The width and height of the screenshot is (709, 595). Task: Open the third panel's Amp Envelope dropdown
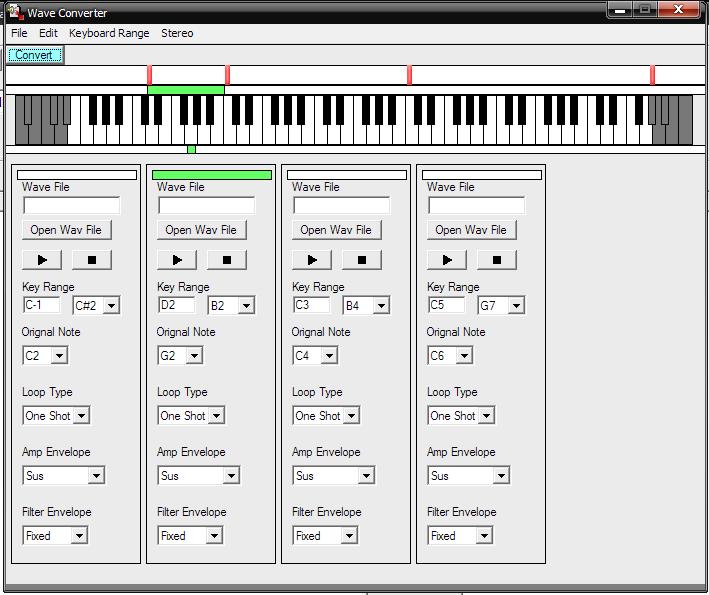(366, 476)
